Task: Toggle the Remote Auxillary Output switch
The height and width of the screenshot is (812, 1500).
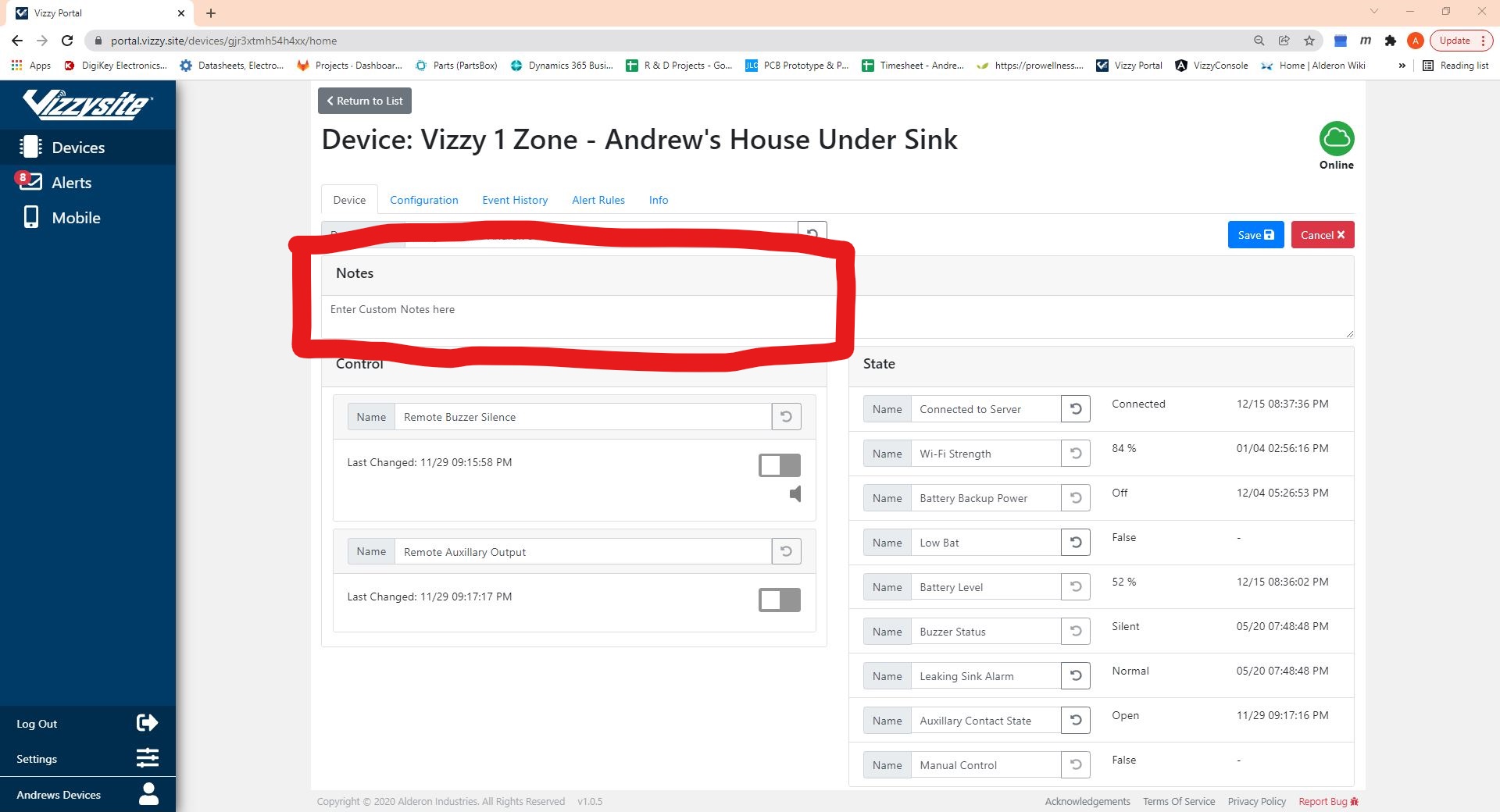Action: pos(780,600)
